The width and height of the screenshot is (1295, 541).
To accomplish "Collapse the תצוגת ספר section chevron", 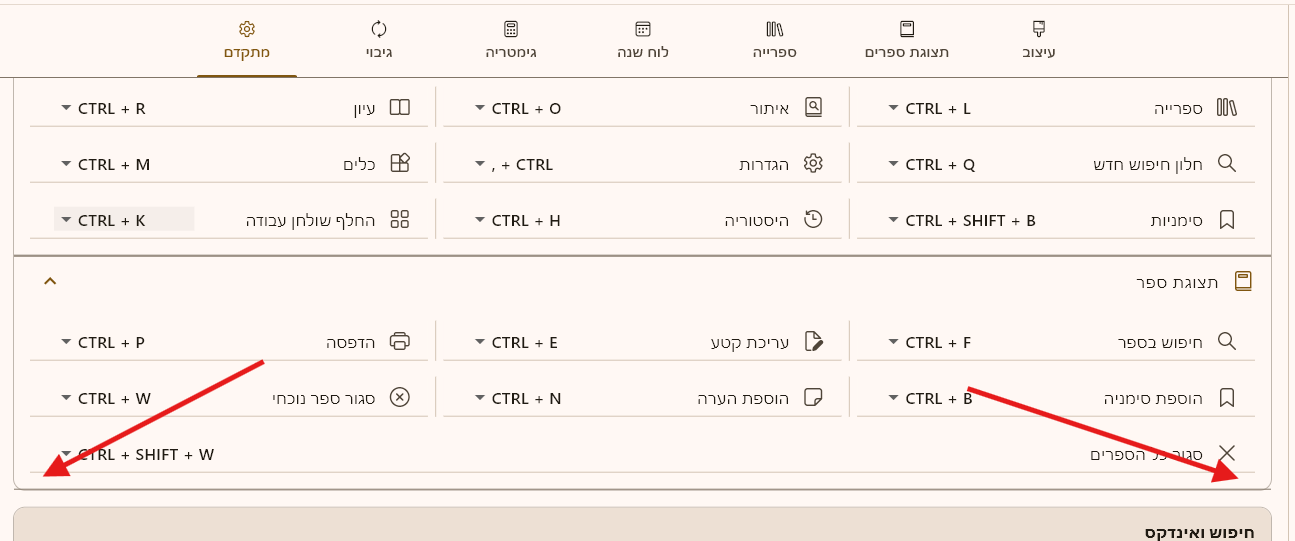I will tap(50, 281).
